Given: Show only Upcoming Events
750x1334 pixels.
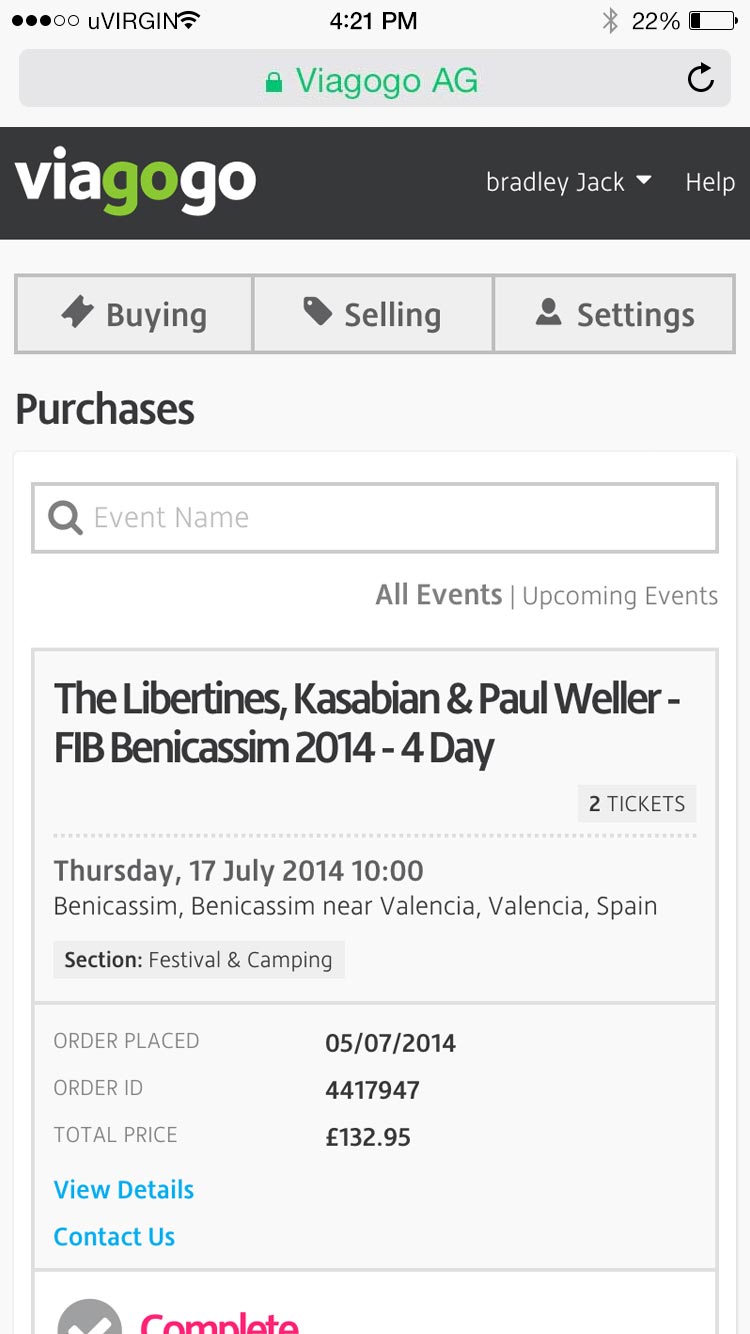Looking at the screenshot, I should (620, 596).
